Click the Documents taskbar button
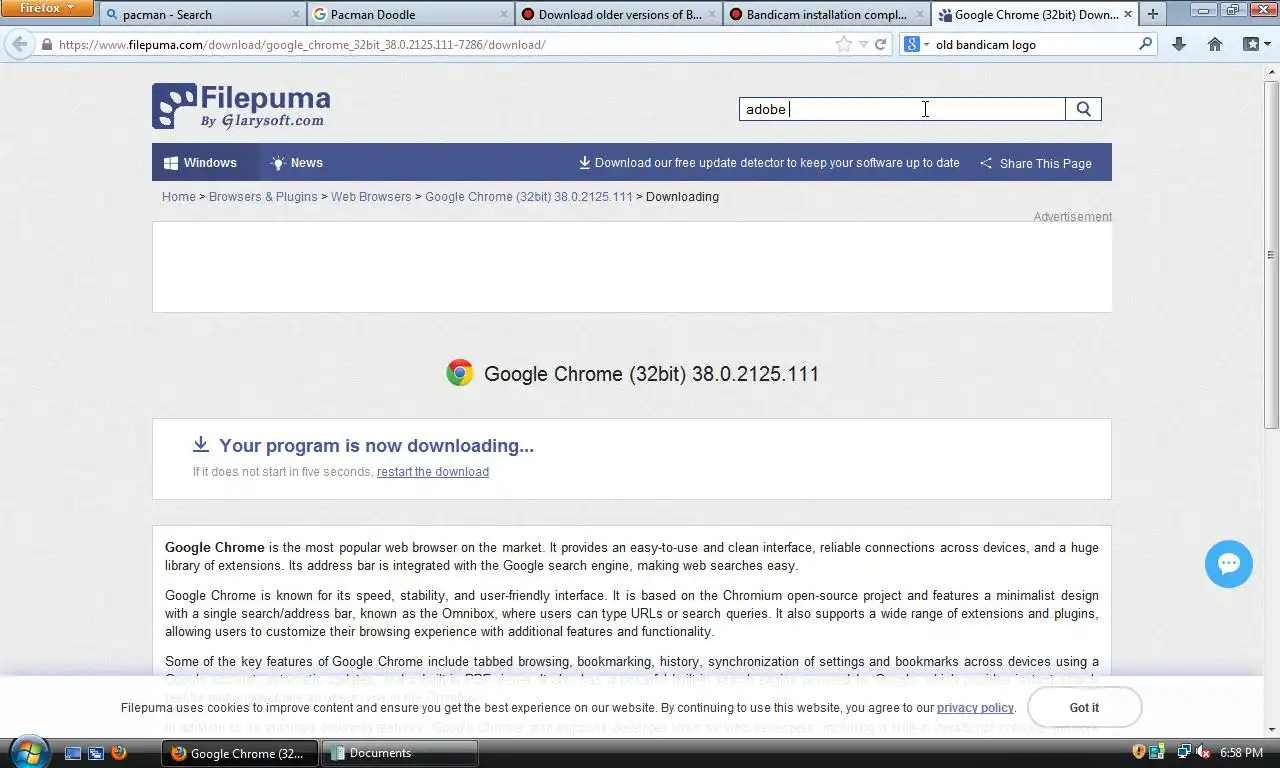 400,753
